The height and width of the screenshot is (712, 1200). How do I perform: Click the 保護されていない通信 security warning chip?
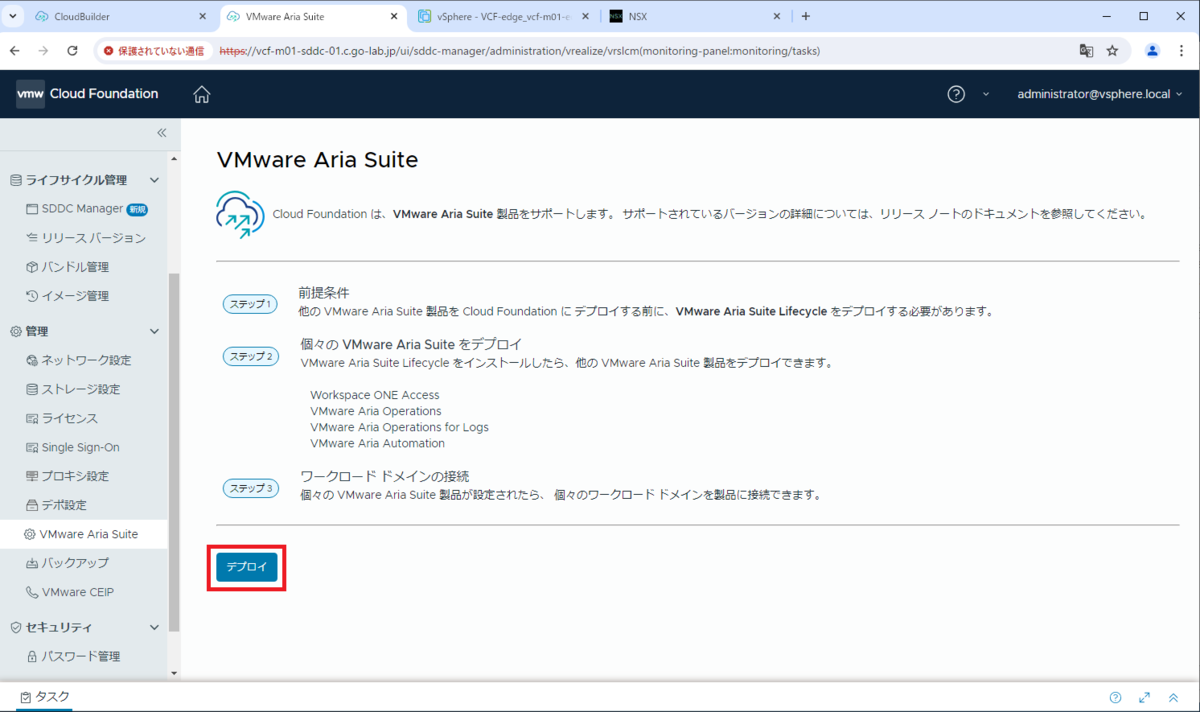coord(154,50)
